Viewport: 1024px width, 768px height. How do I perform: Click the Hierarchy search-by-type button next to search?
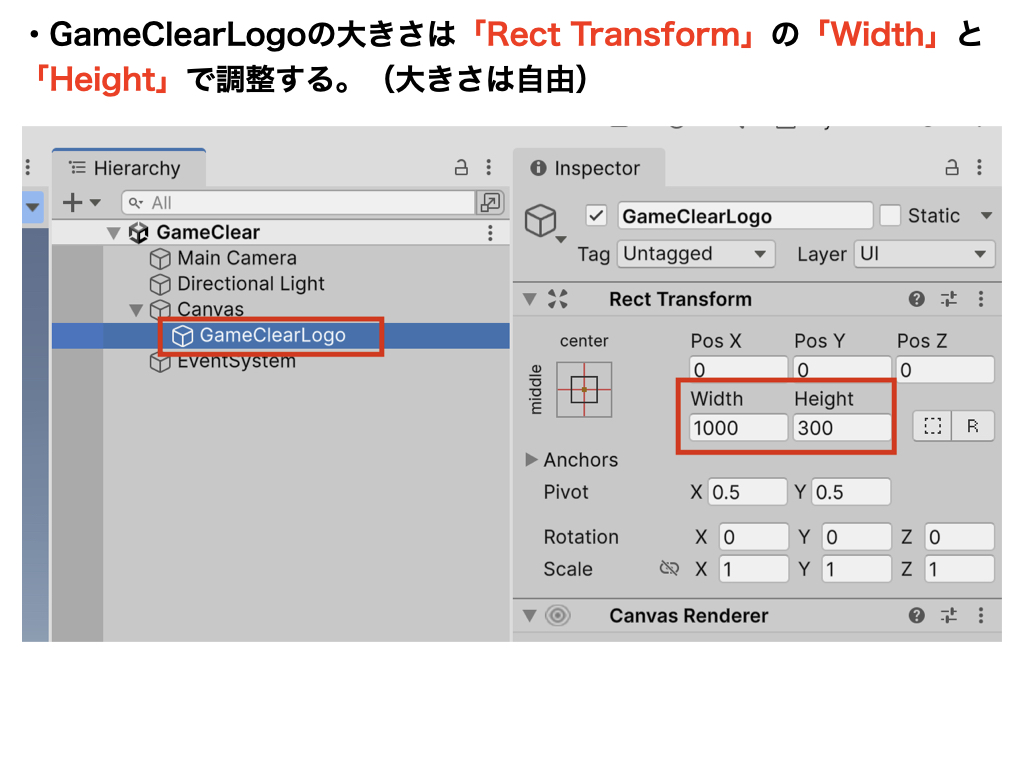pyautogui.click(x=491, y=203)
